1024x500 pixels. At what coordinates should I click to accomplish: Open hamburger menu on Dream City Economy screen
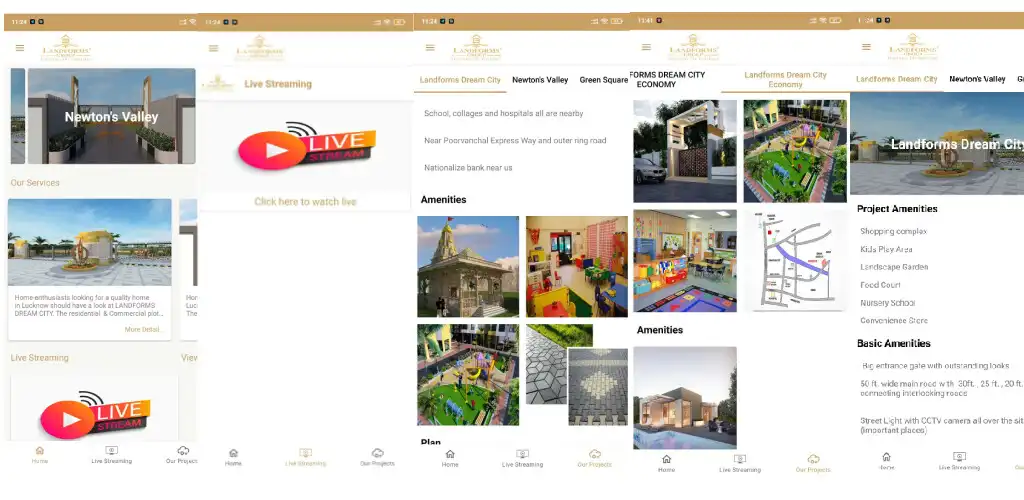coord(646,47)
